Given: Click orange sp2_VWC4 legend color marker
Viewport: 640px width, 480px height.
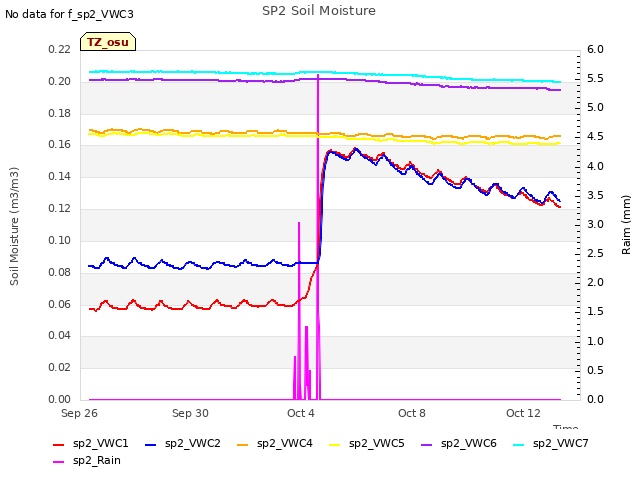Looking at the screenshot, I should tap(243, 445).
